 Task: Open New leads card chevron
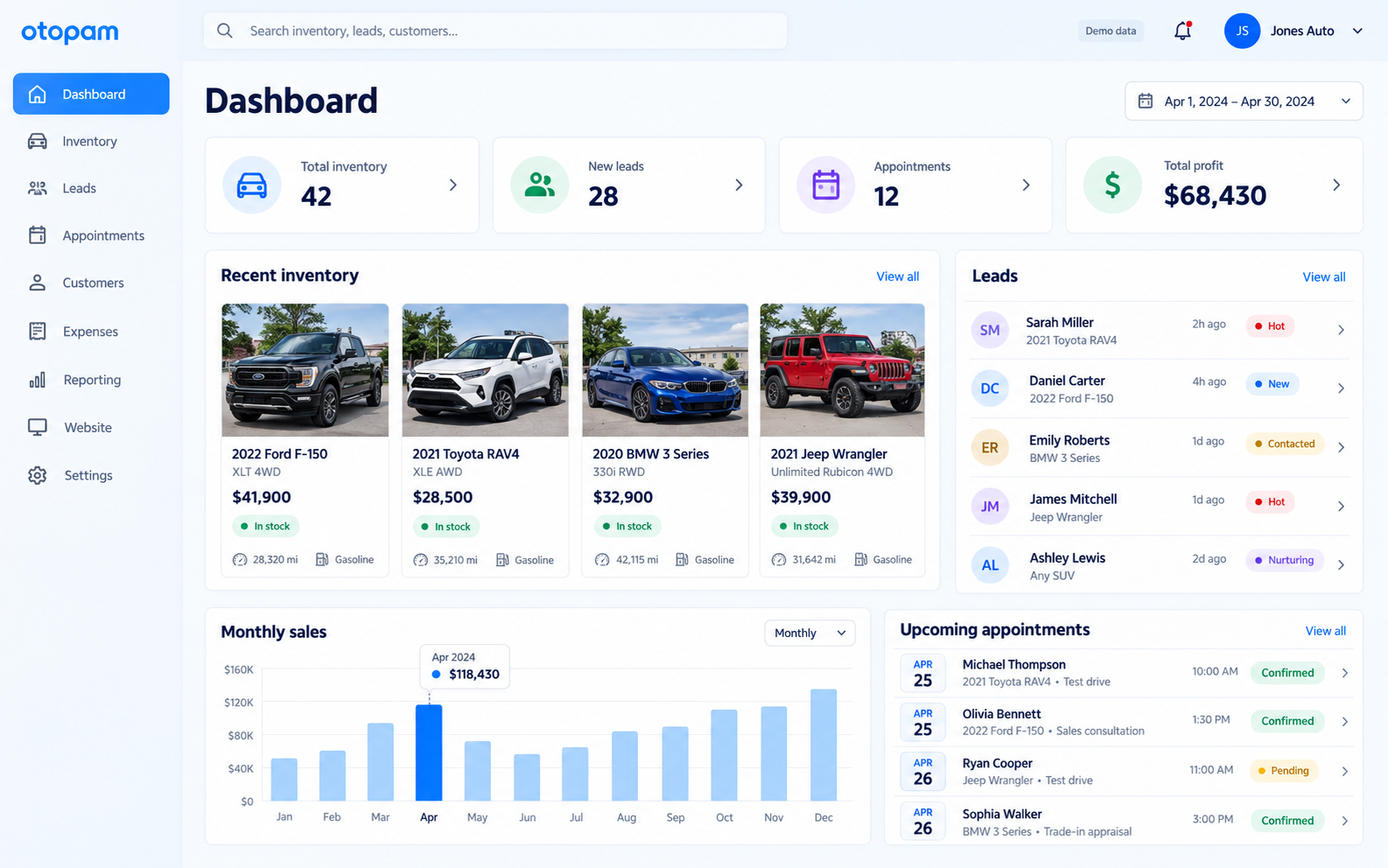coord(739,185)
